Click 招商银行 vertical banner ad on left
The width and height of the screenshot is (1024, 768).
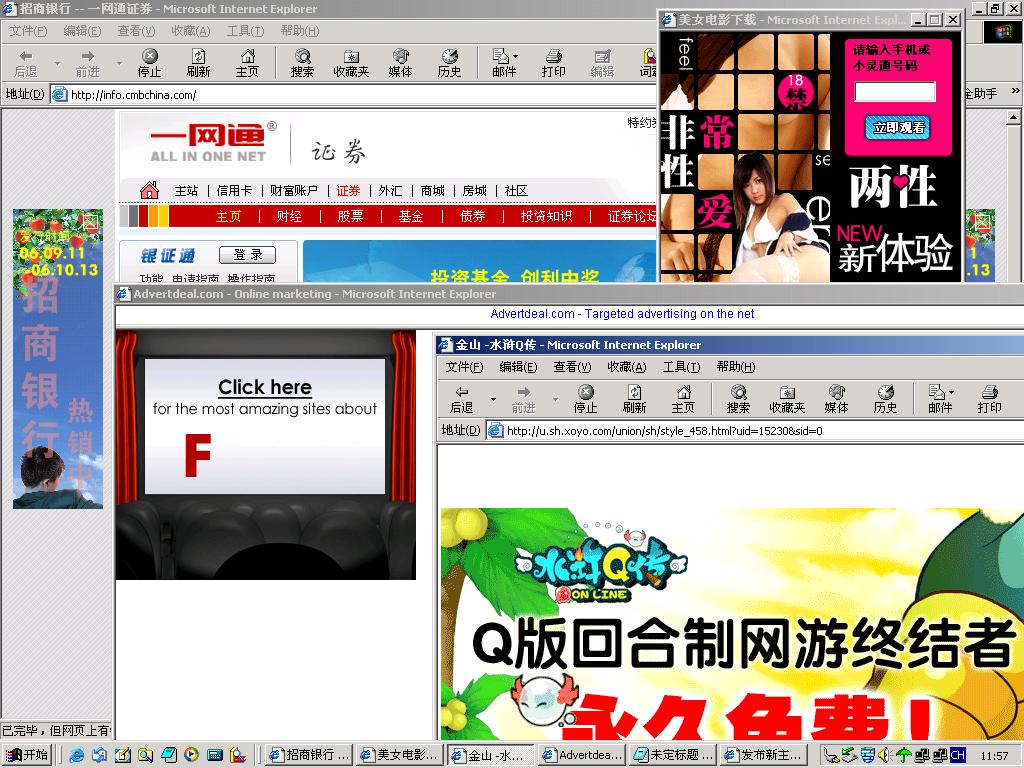tap(57, 359)
